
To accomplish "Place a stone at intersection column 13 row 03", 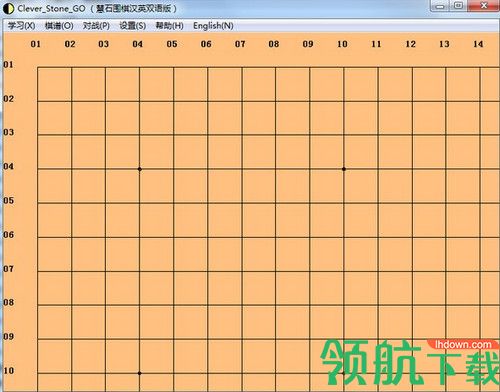I will point(446,135).
